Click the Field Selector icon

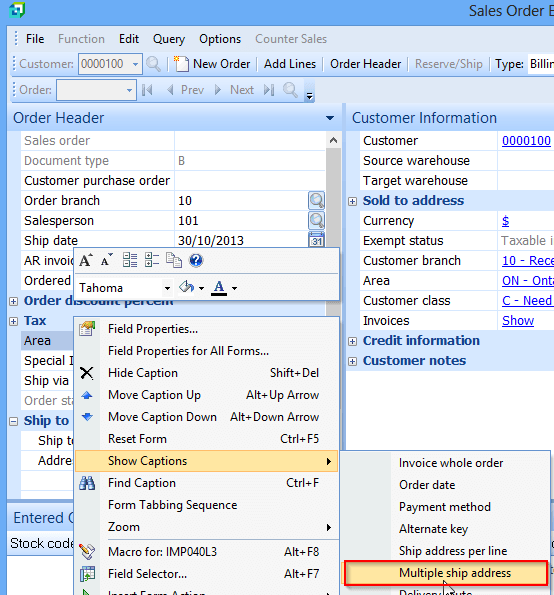pos(87,574)
